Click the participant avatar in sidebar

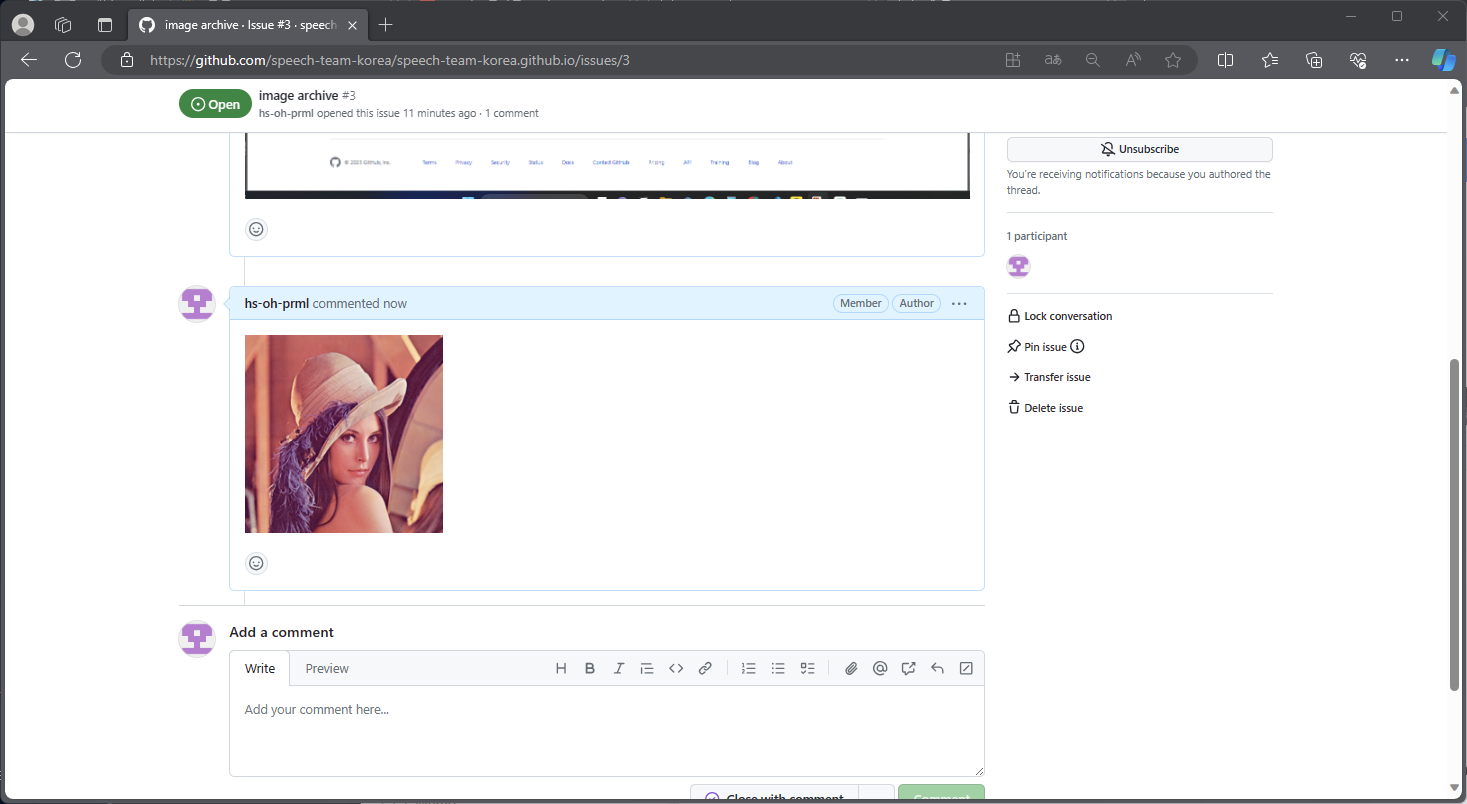(1018, 266)
